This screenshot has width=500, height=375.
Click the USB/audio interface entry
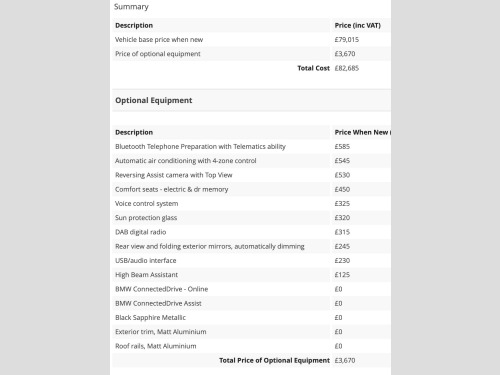coord(146,261)
